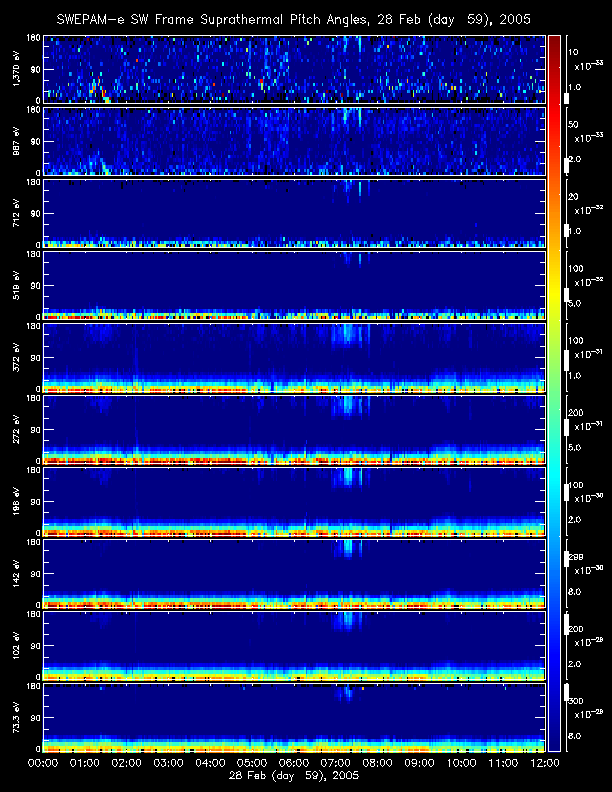Select the "198 eV" panel label
Viewport: 612px width, 792px height.
tap(17, 502)
